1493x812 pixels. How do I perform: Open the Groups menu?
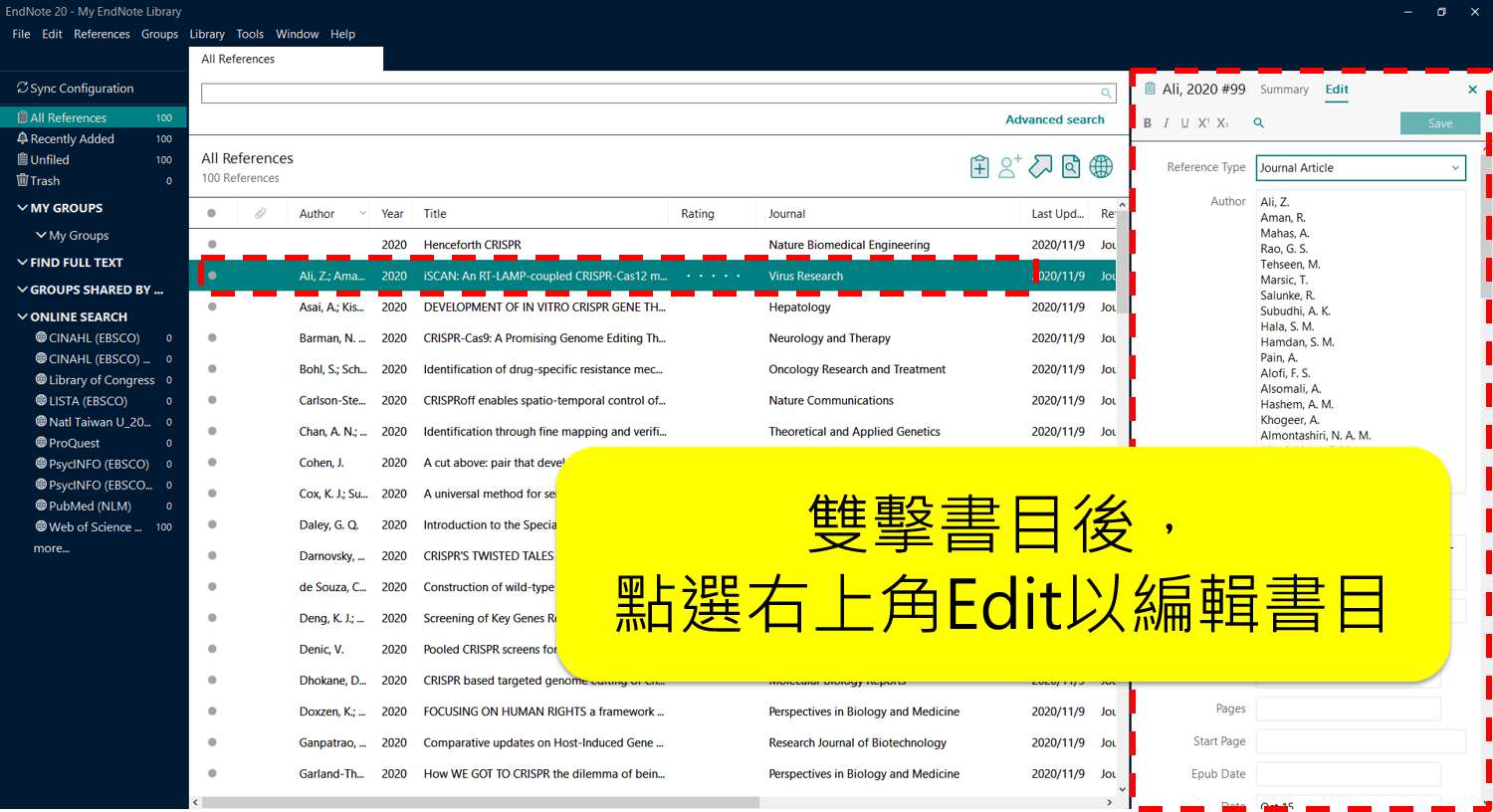pos(159,34)
